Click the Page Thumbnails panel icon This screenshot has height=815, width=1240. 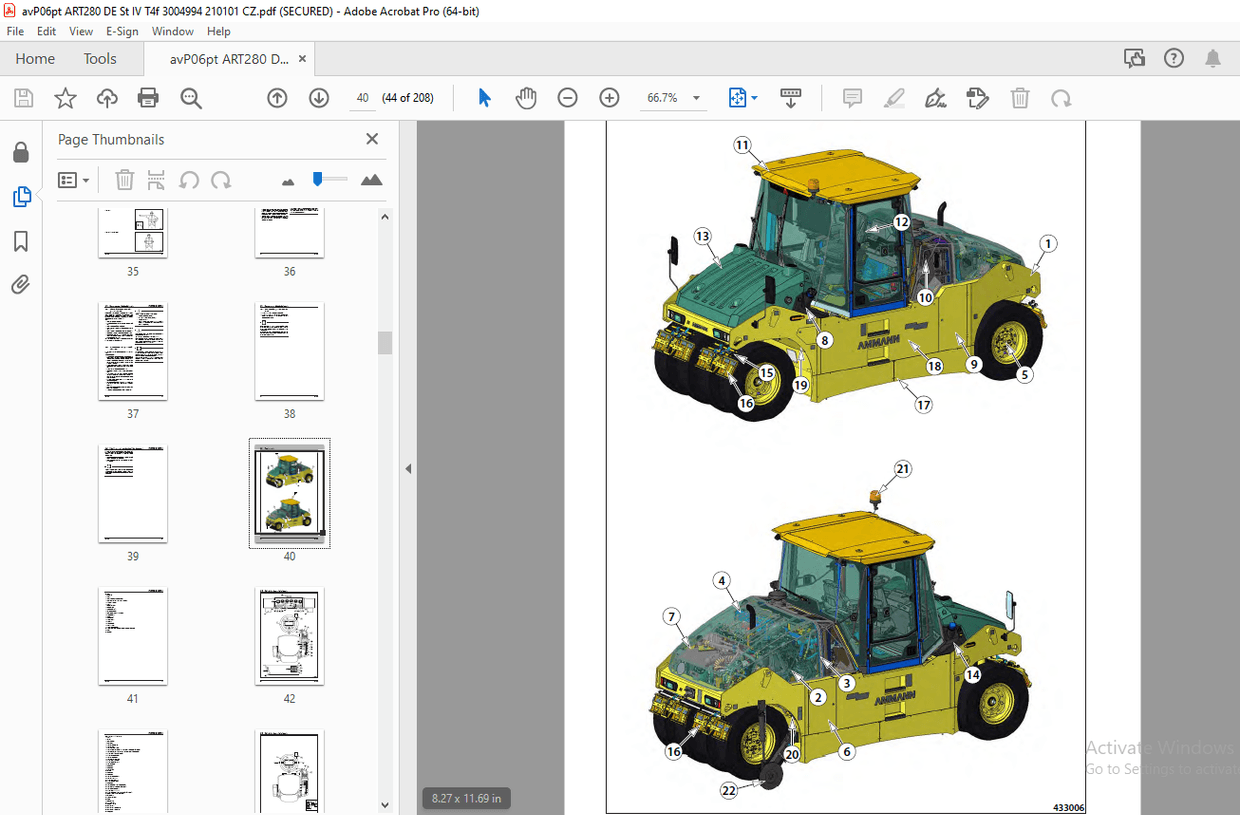point(21,196)
